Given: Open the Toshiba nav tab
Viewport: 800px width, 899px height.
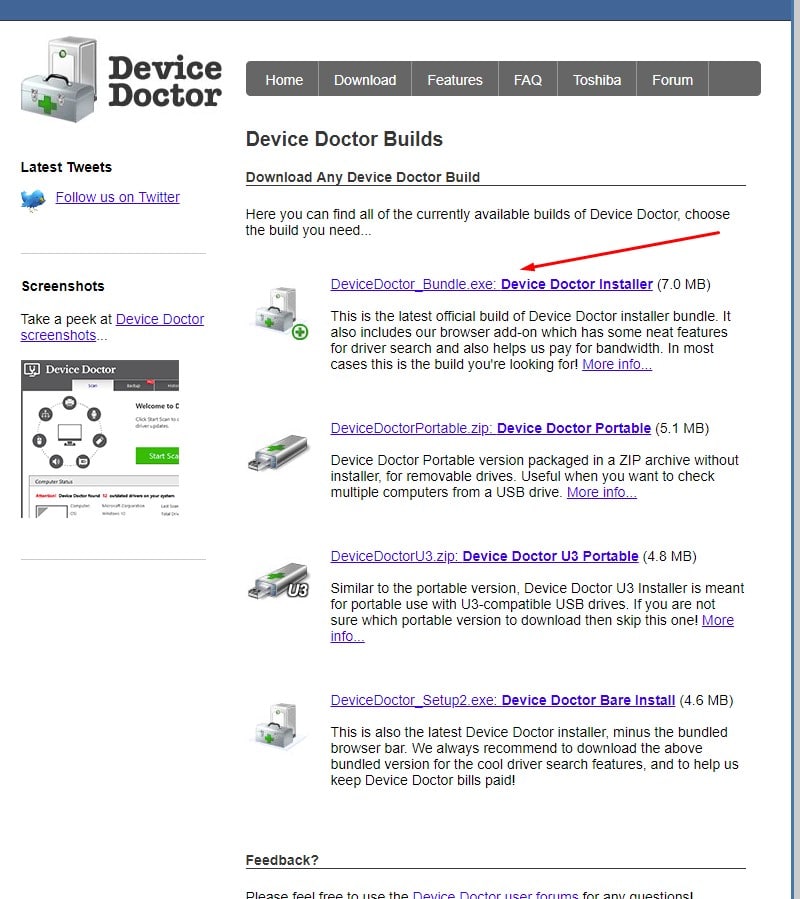Looking at the screenshot, I should (x=597, y=80).
